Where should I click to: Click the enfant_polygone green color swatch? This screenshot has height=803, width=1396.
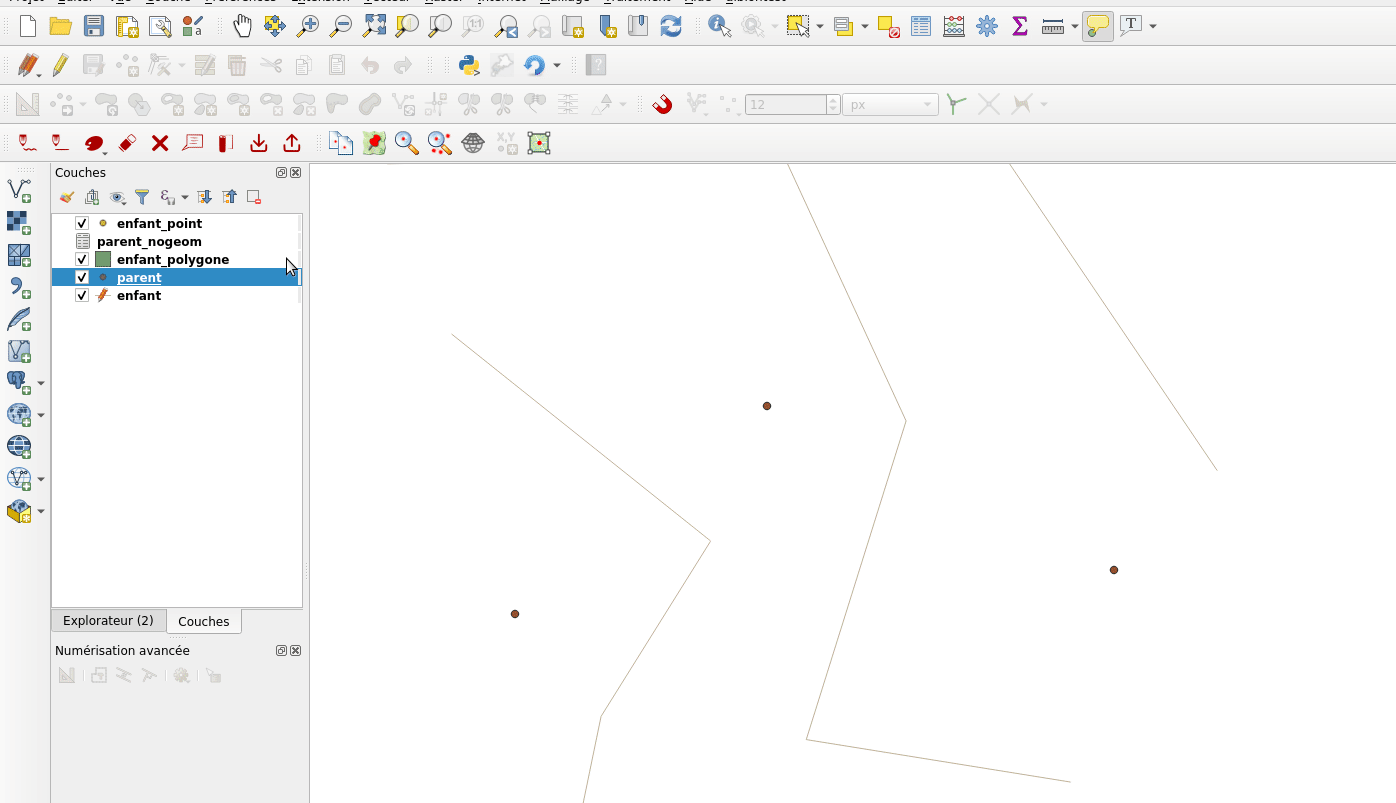click(103, 260)
